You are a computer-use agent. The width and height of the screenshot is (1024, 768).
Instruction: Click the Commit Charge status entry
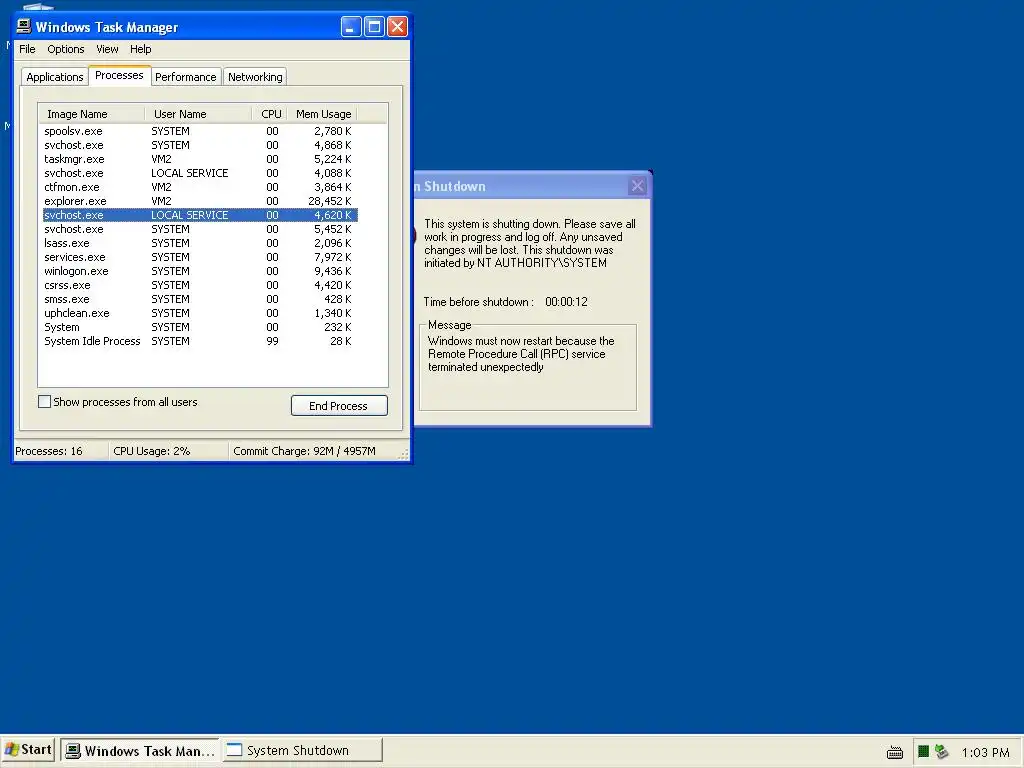304,451
